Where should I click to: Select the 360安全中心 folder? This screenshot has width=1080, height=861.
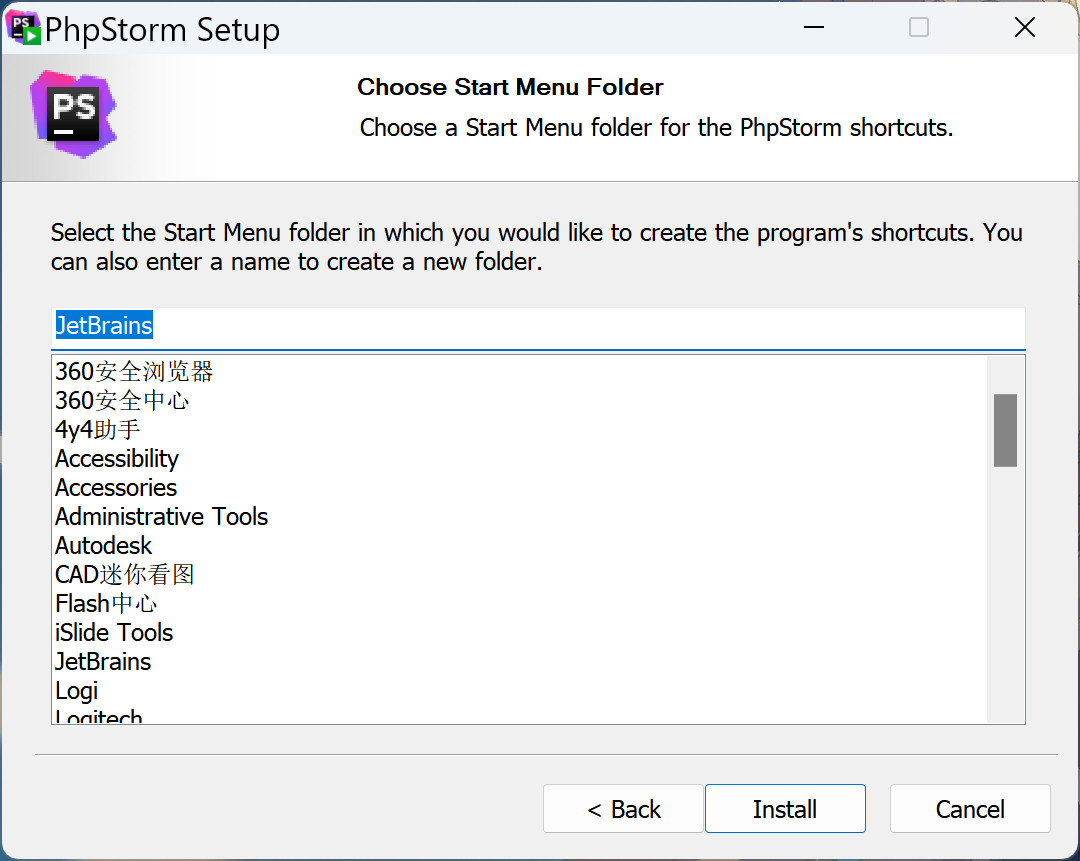122,401
